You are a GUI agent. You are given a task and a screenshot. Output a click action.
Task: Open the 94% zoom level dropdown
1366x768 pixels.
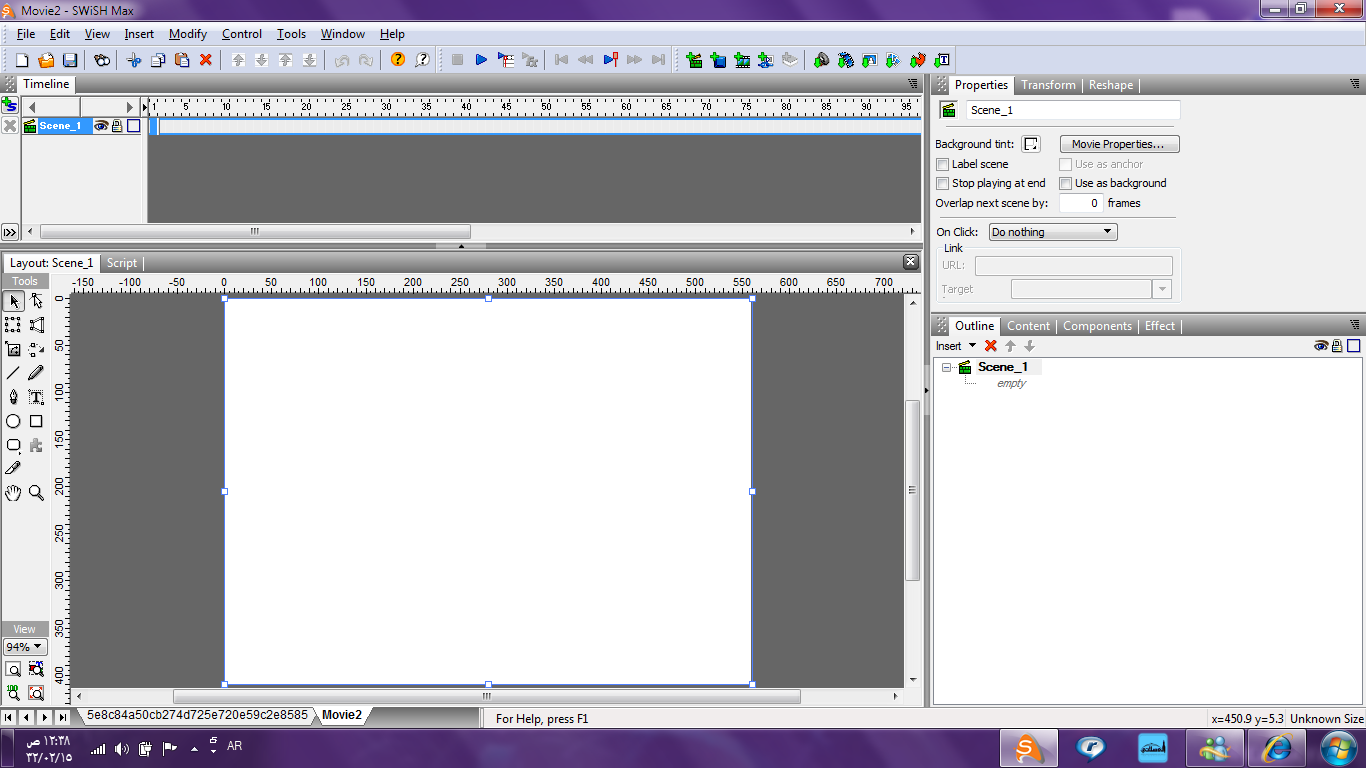tap(25, 647)
